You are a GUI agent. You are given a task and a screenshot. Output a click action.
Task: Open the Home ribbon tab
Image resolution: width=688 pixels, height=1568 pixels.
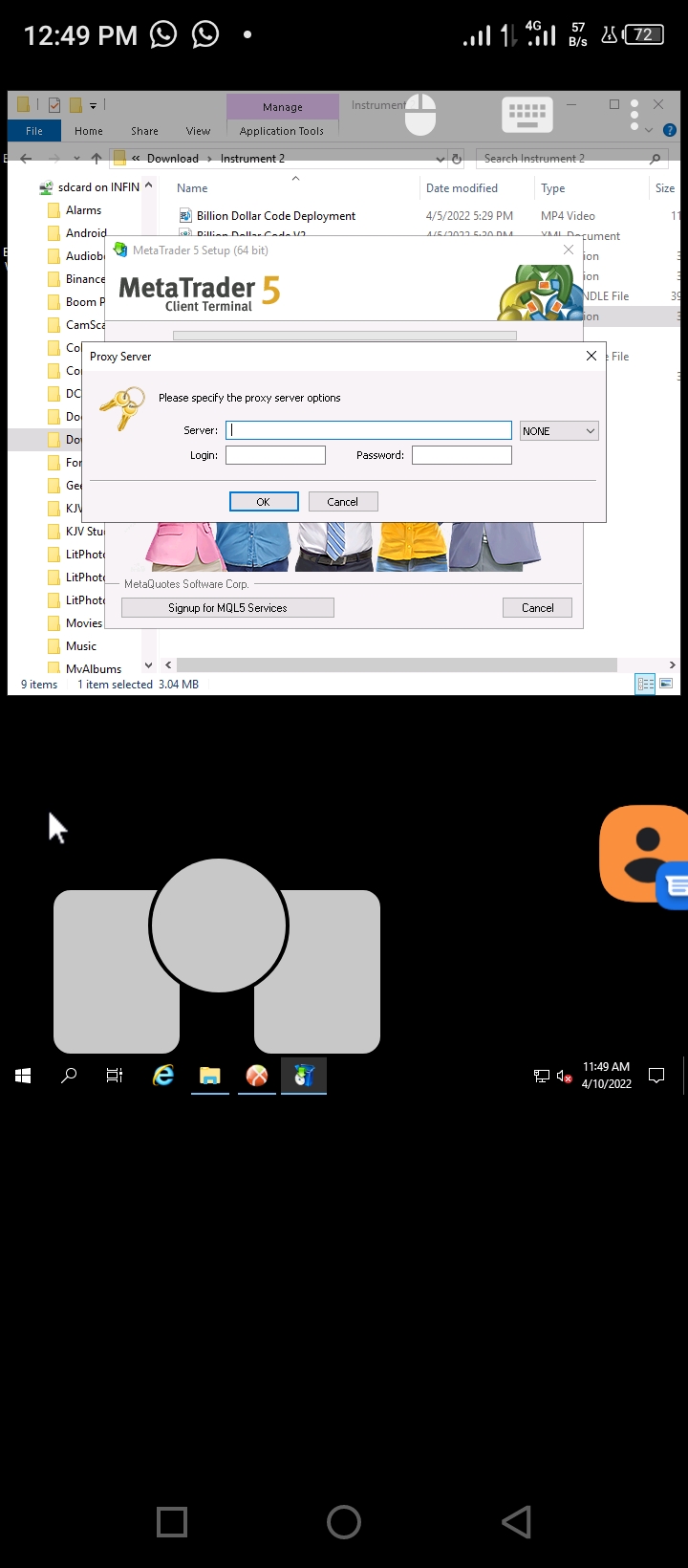[89, 131]
